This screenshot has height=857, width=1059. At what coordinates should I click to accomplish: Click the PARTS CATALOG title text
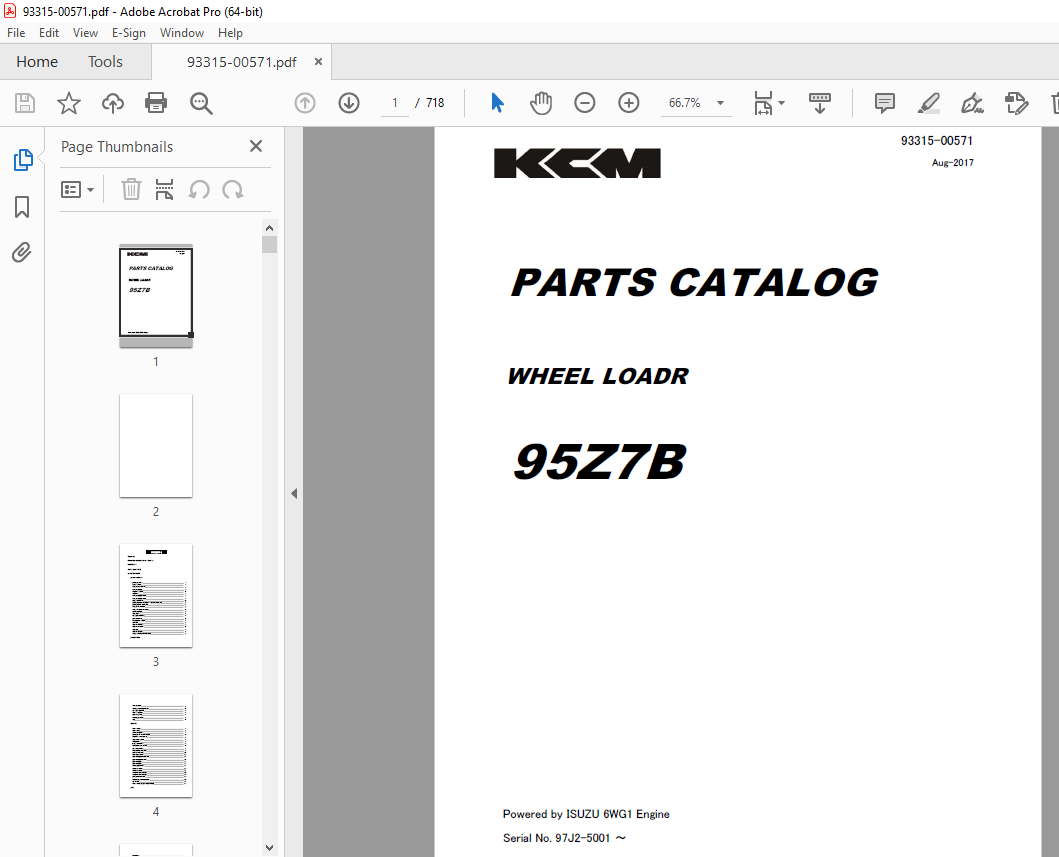(x=694, y=282)
